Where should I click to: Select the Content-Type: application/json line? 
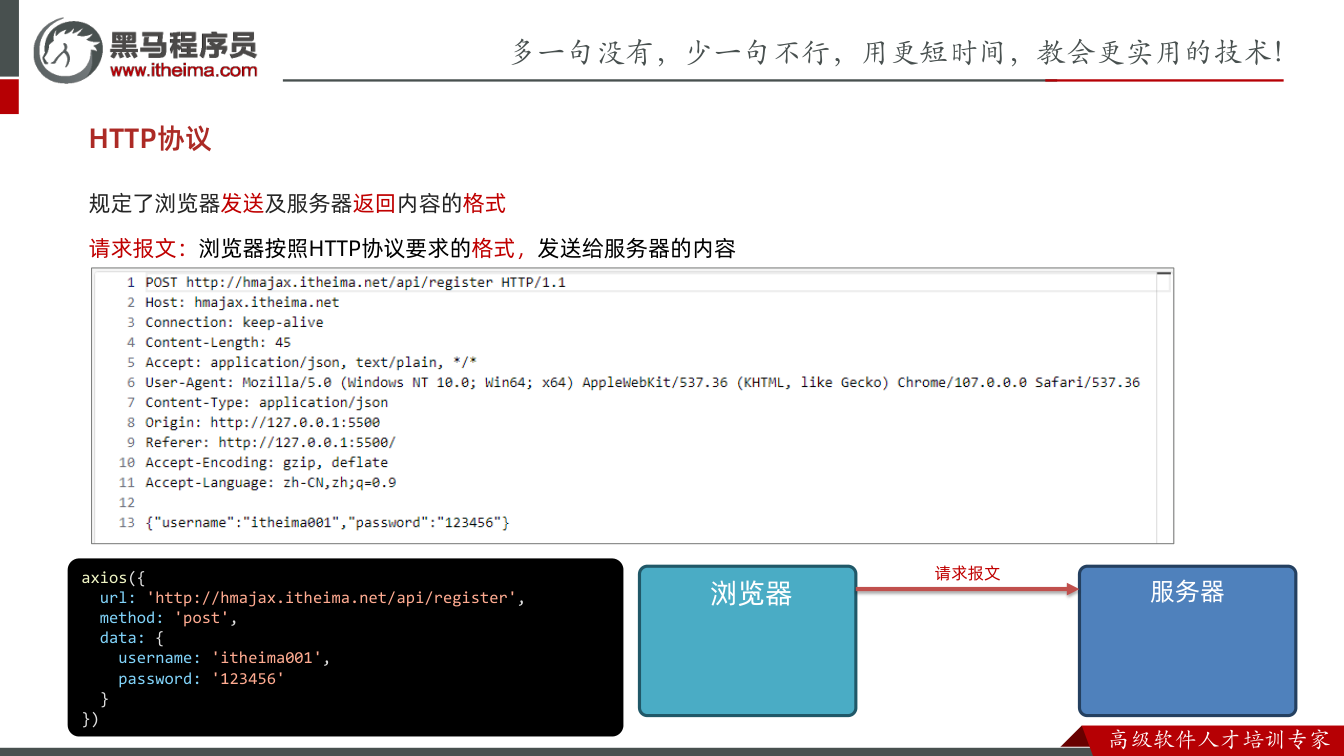(266, 403)
